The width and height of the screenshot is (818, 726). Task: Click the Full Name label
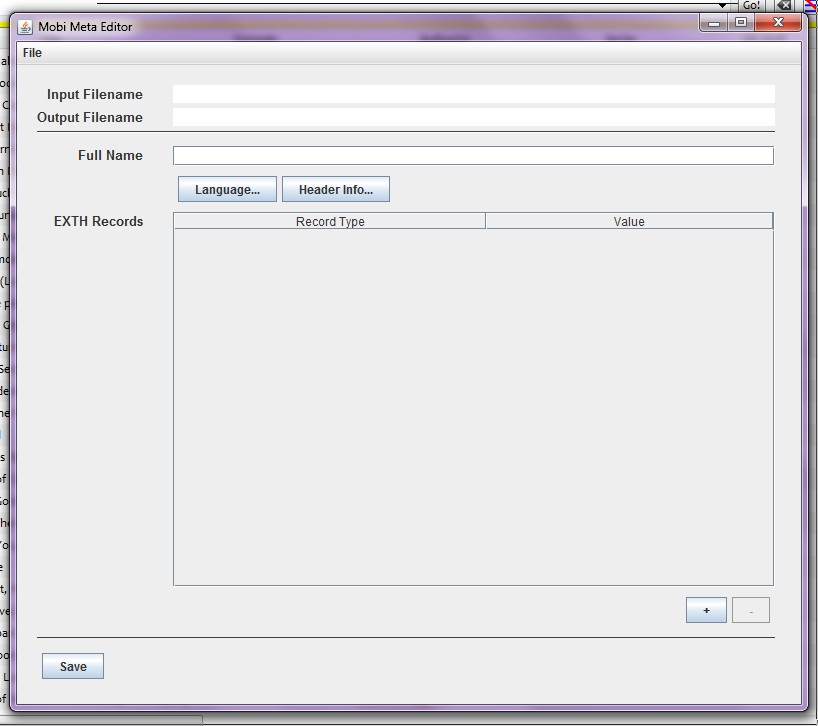pyautogui.click(x=110, y=155)
